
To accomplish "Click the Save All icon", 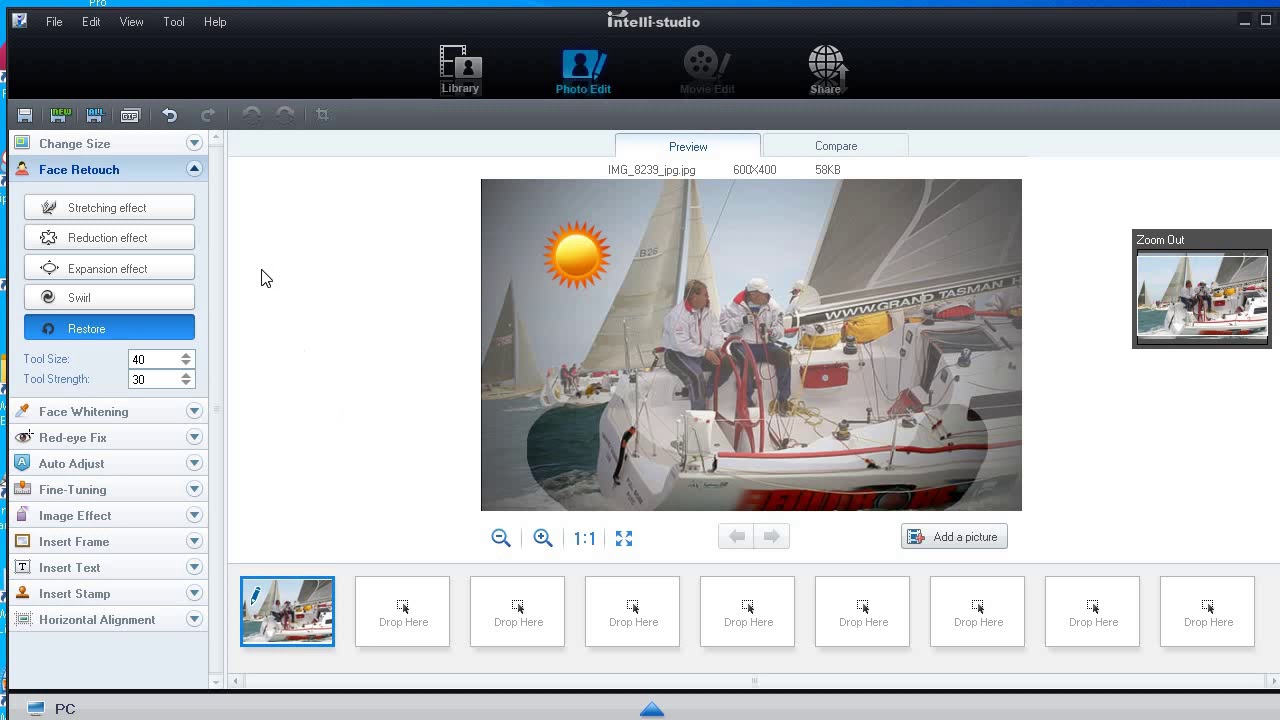I will coord(94,116).
